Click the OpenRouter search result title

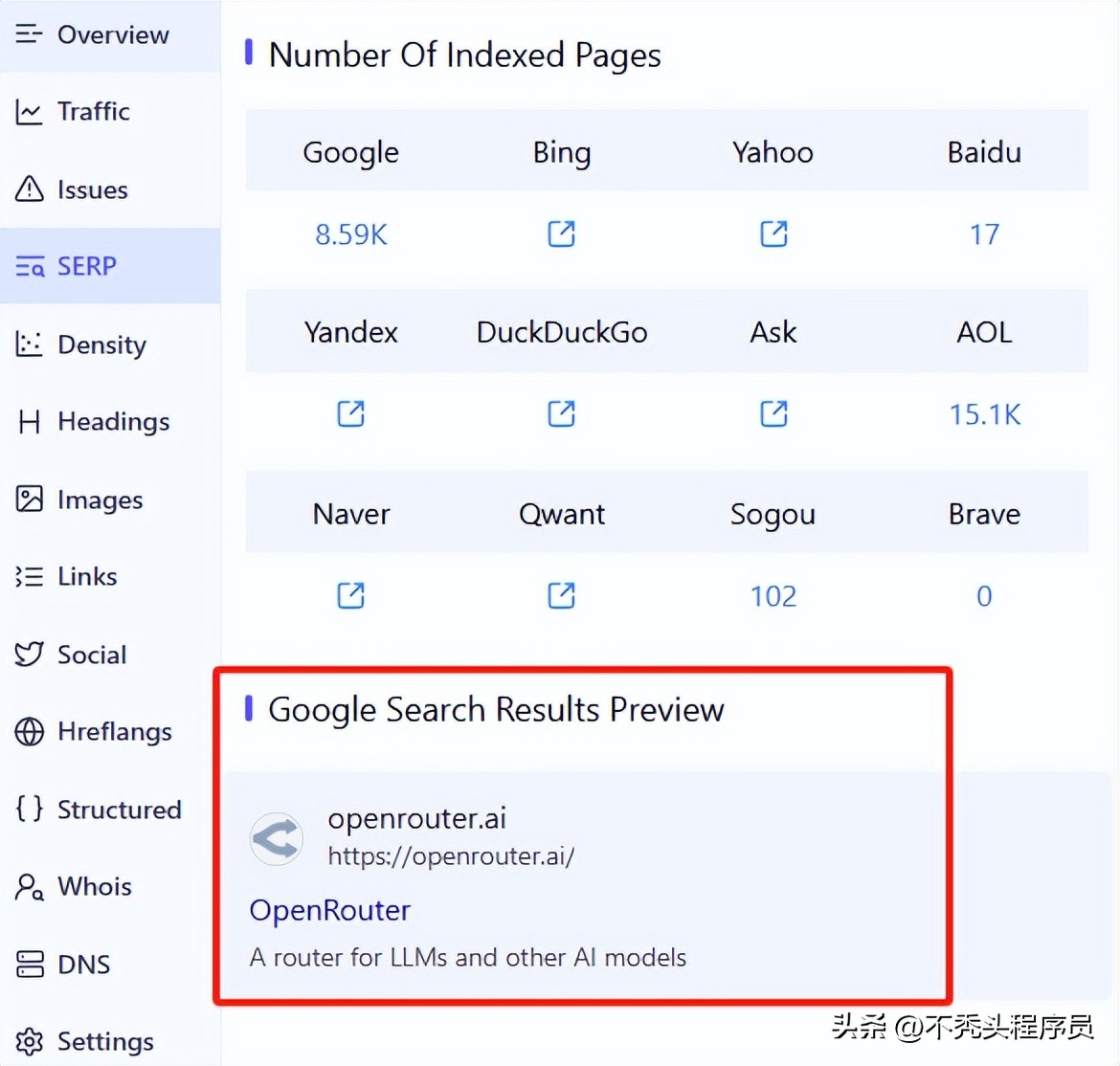[x=329, y=910]
